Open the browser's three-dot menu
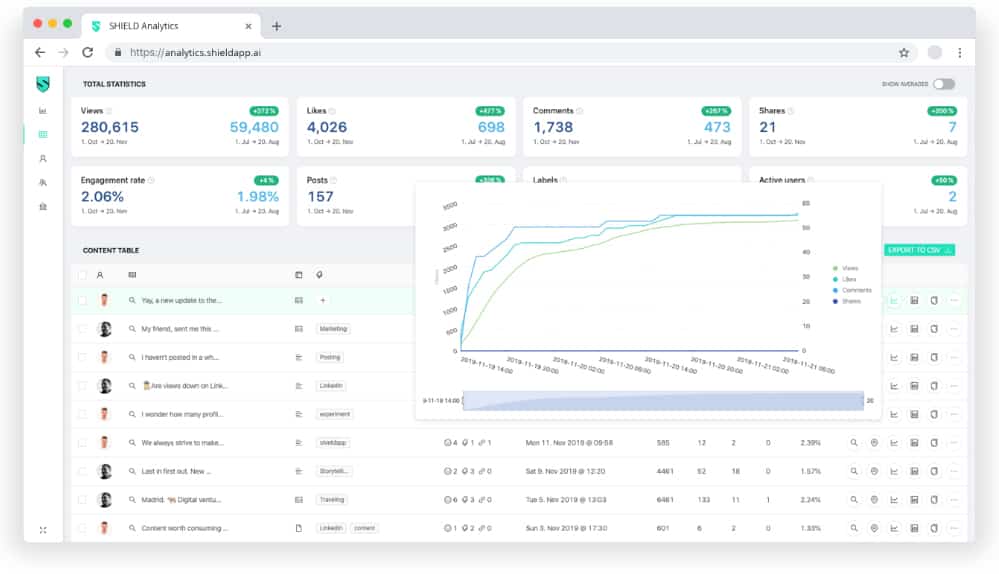This screenshot has height=574, width=999. point(960,52)
